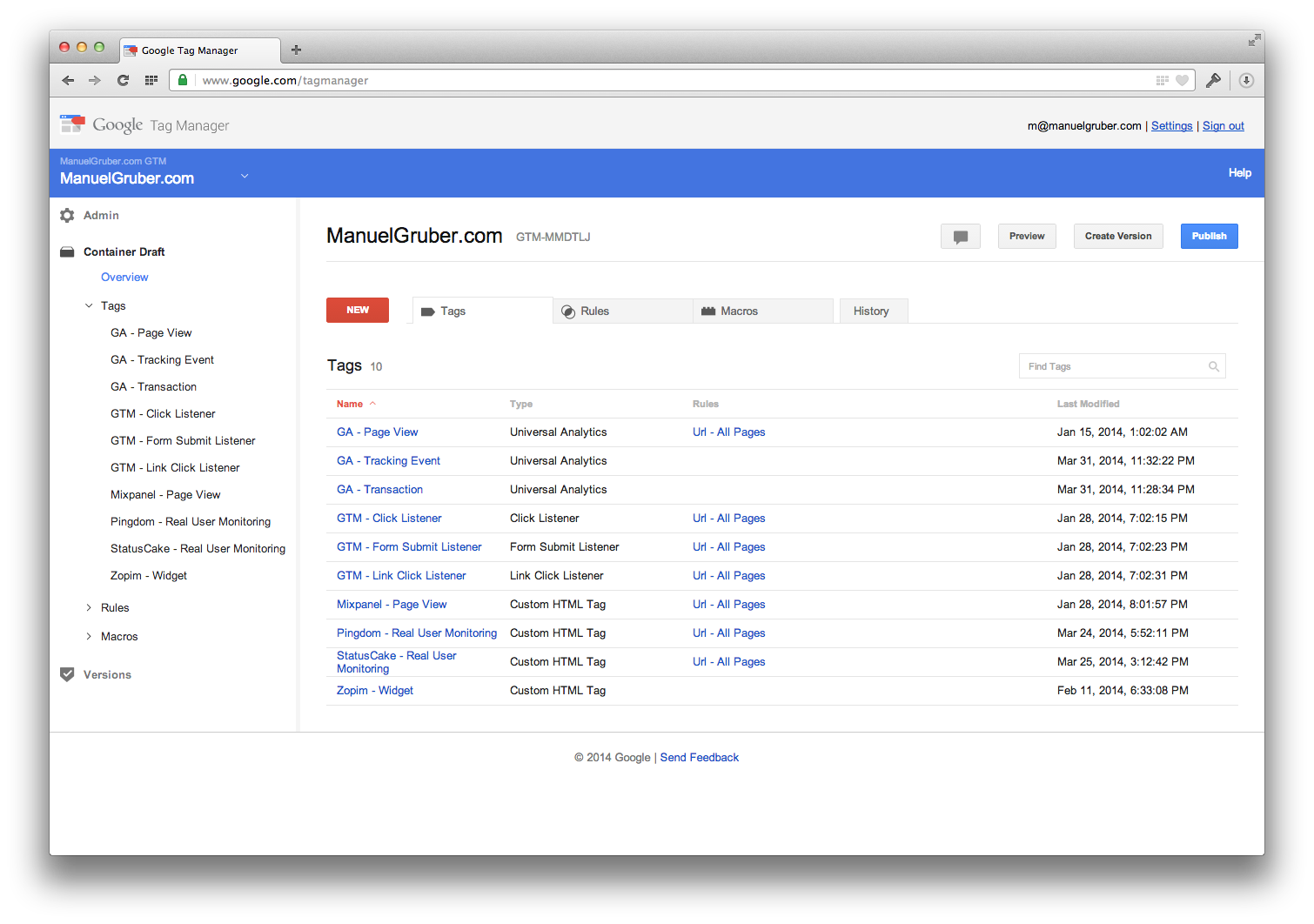Switch to the Macros tab
The height and width of the screenshot is (924, 1314).
pos(762,311)
